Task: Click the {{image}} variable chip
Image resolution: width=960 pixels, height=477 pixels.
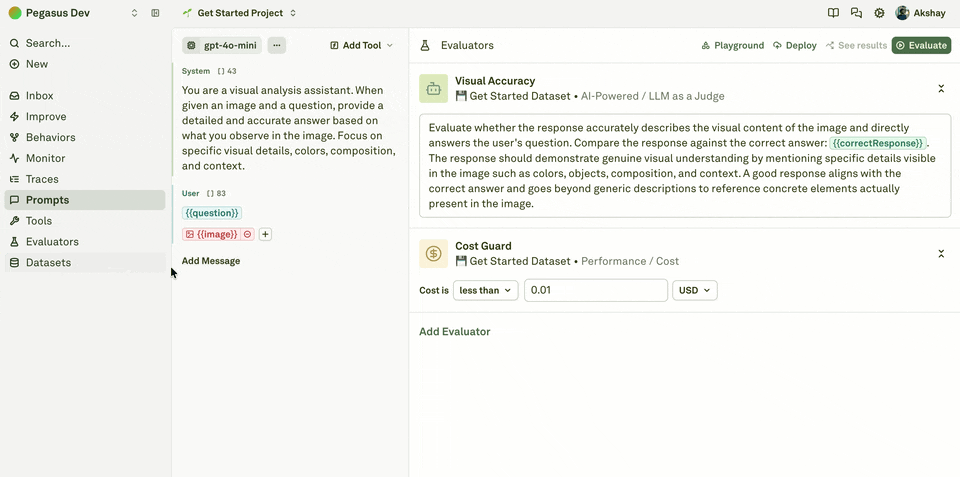Action: [211, 234]
